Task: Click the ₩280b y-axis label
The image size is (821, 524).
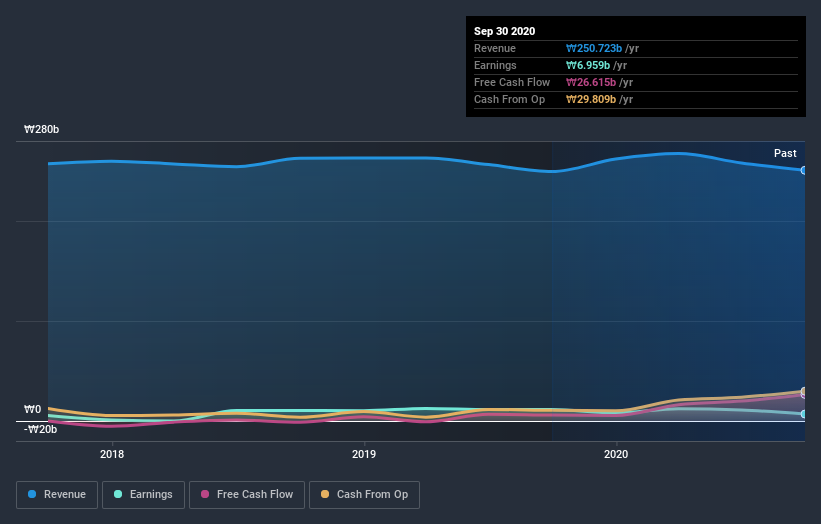Action: tap(41, 129)
